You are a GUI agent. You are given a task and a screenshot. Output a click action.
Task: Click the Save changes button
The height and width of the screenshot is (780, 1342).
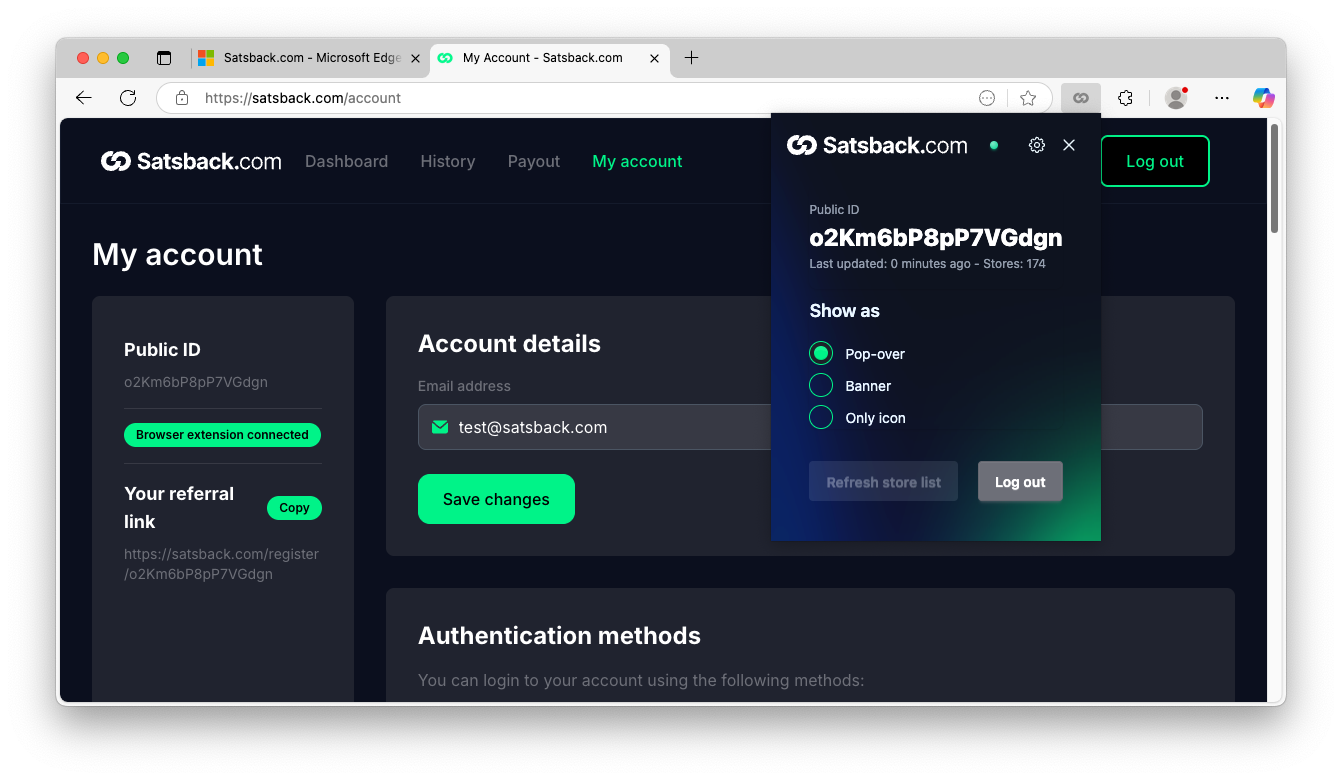point(496,499)
